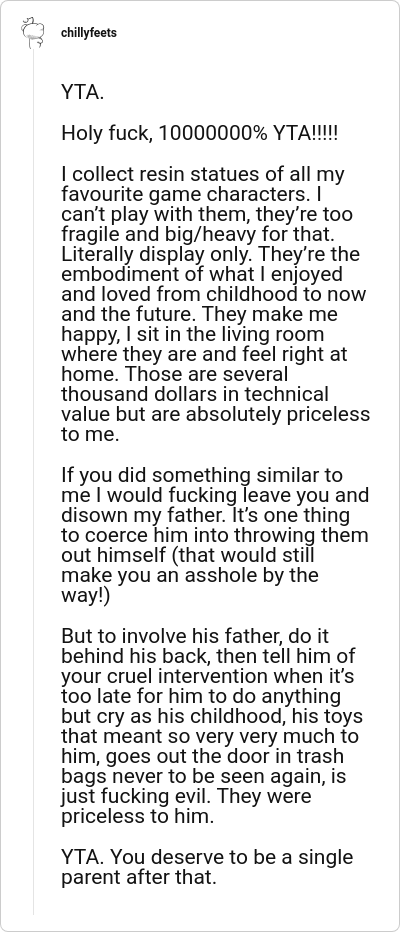Click the "happy, I sit in the living room" line
This screenshot has width=400, height=932.
click(x=192, y=335)
